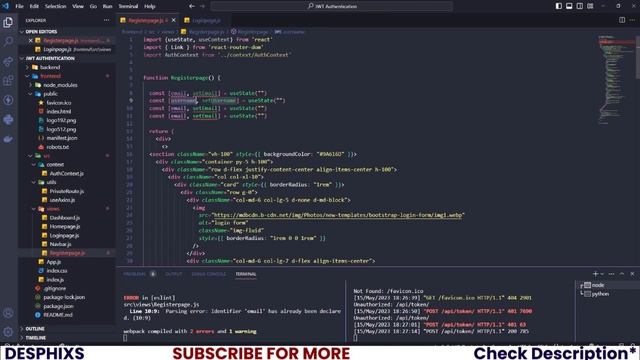Click the editor minimap code overview
Screen dimensions: 640x360
615,80
